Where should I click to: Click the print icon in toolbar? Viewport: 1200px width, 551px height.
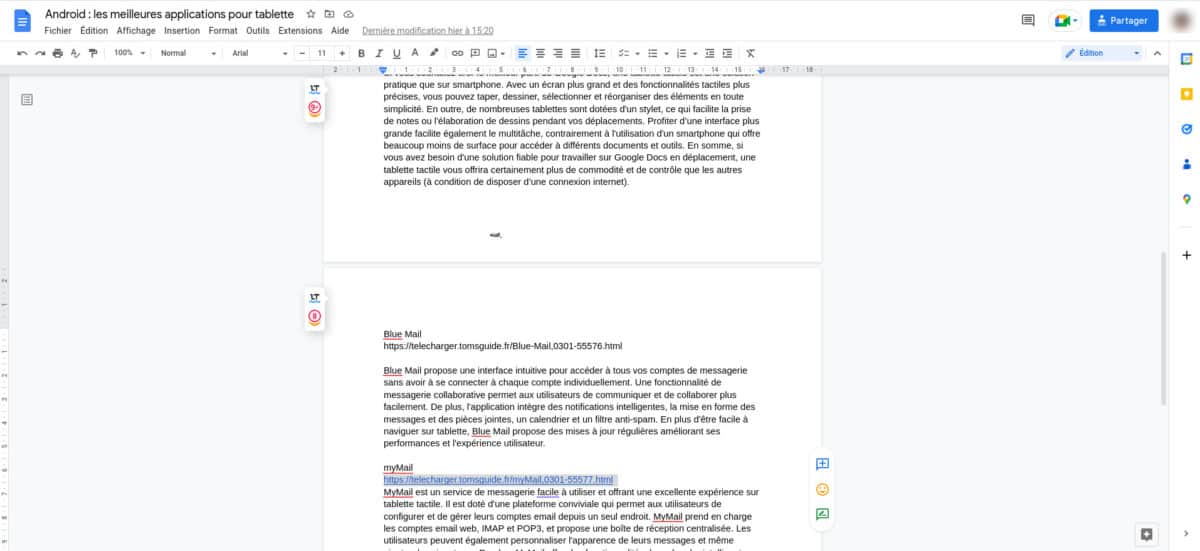[57, 53]
